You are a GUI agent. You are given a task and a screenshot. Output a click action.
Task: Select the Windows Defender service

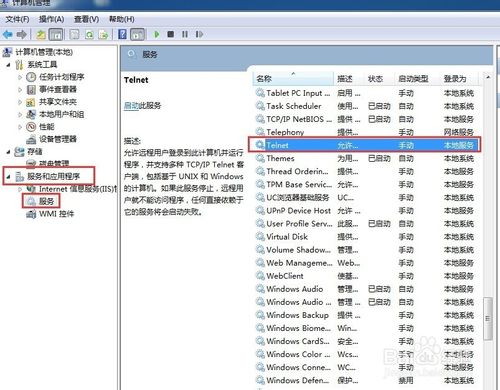pyautogui.click(x=366, y=380)
